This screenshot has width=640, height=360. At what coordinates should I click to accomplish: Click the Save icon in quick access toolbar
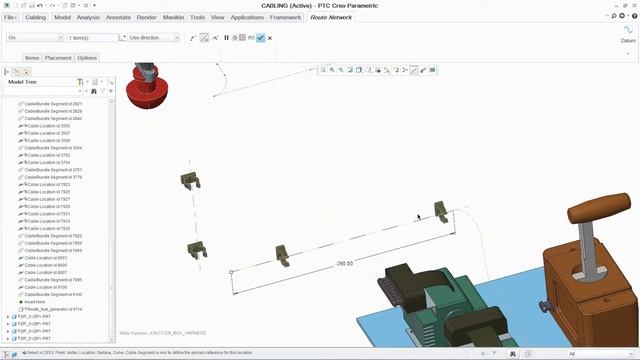click(32, 6)
